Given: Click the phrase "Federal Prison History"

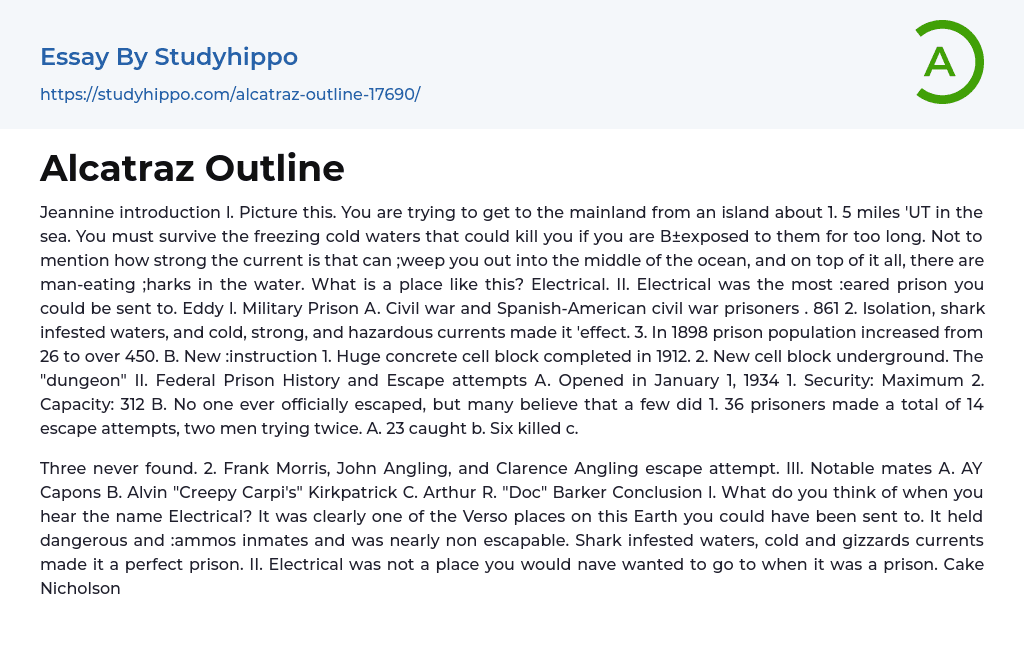Looking at the screenshot, I should point(288,380).
